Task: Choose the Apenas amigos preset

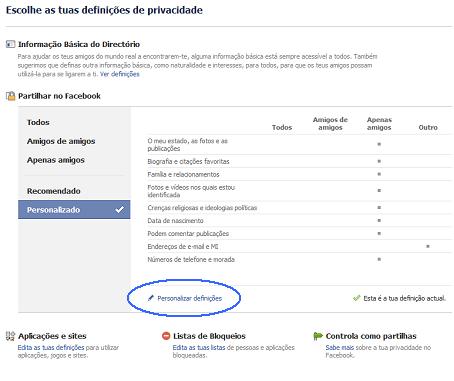Action: (56, 160)
